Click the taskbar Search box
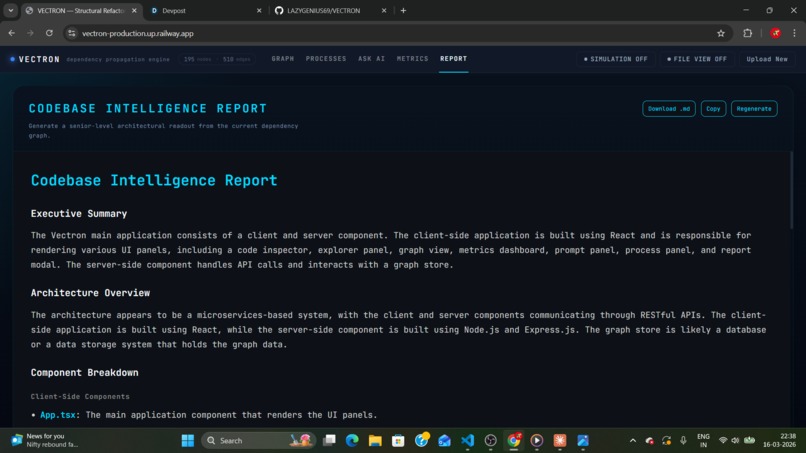806x453 pixels. pyautogui.click(x=259, y=441)
